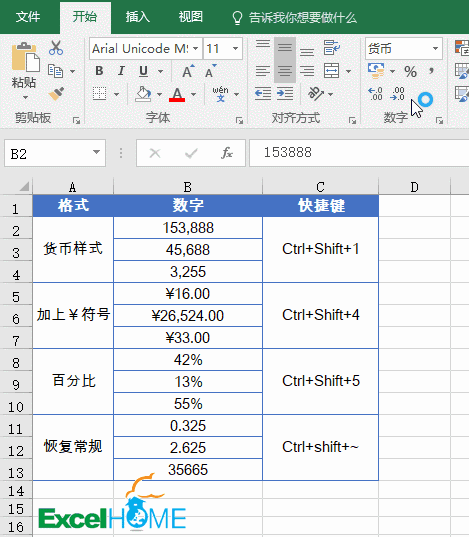The image size is (469, 537).
Task: Apply percent style
Action: click(x=410, y=71)
